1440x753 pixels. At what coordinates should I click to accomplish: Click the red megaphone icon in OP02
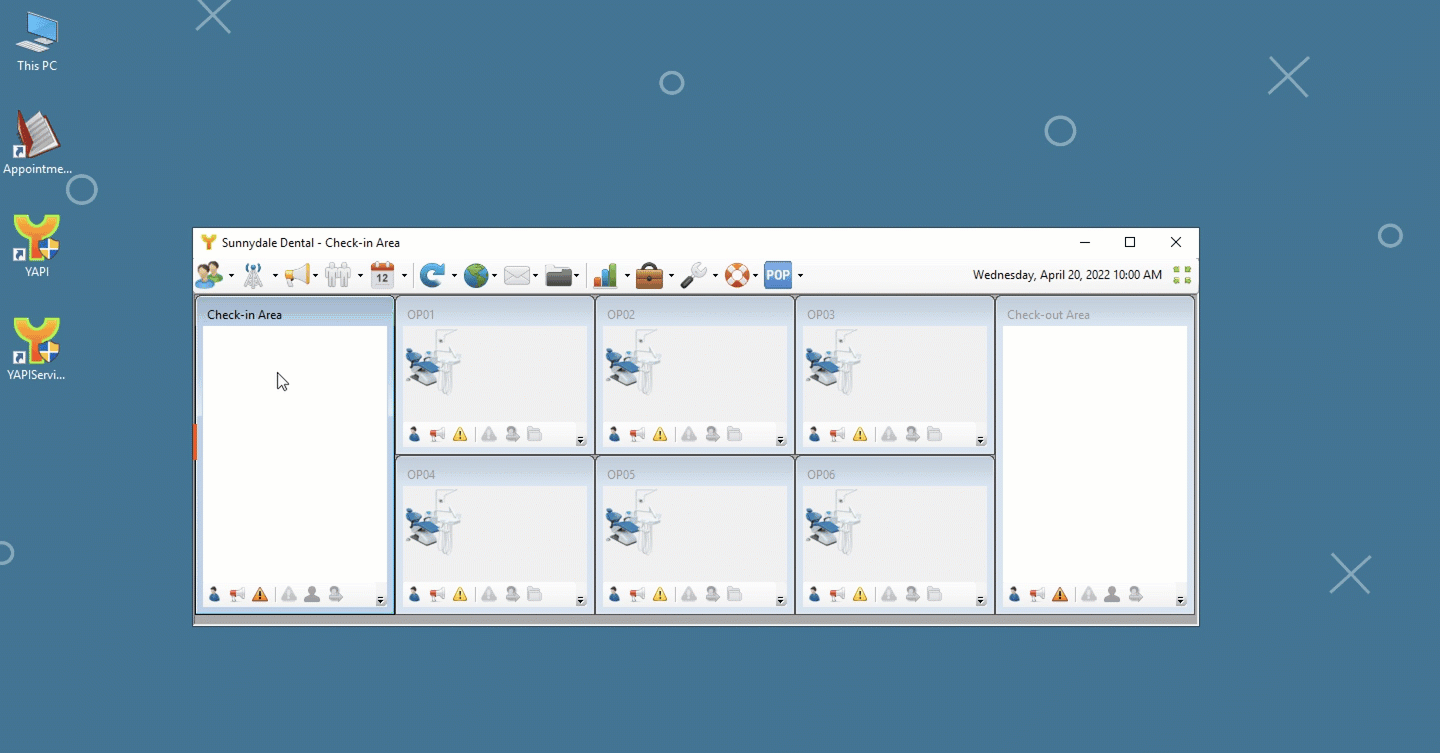tap(637, 434)
